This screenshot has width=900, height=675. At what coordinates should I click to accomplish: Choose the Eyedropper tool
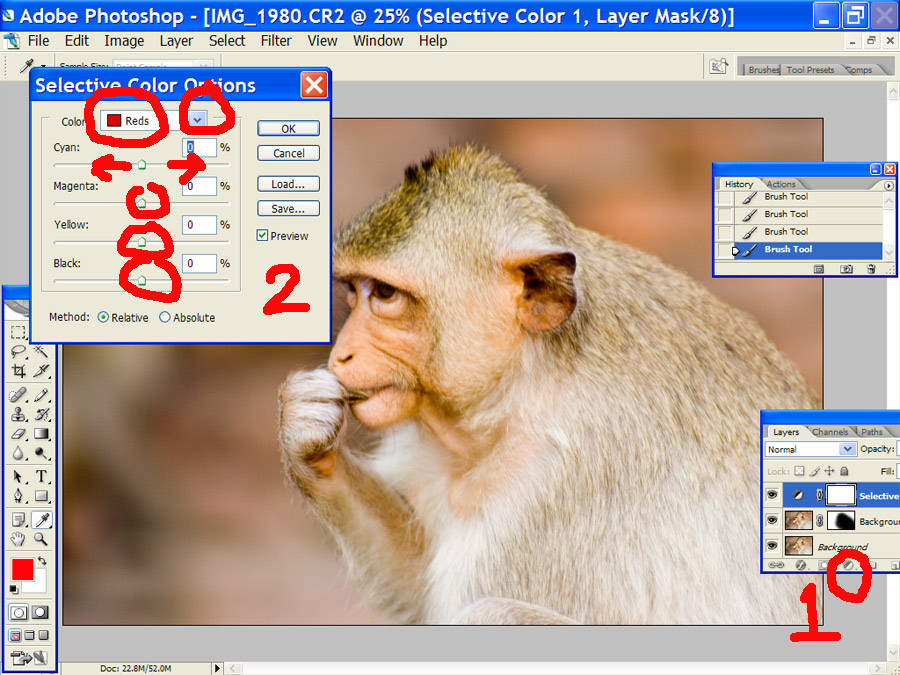tap(42, 519)
